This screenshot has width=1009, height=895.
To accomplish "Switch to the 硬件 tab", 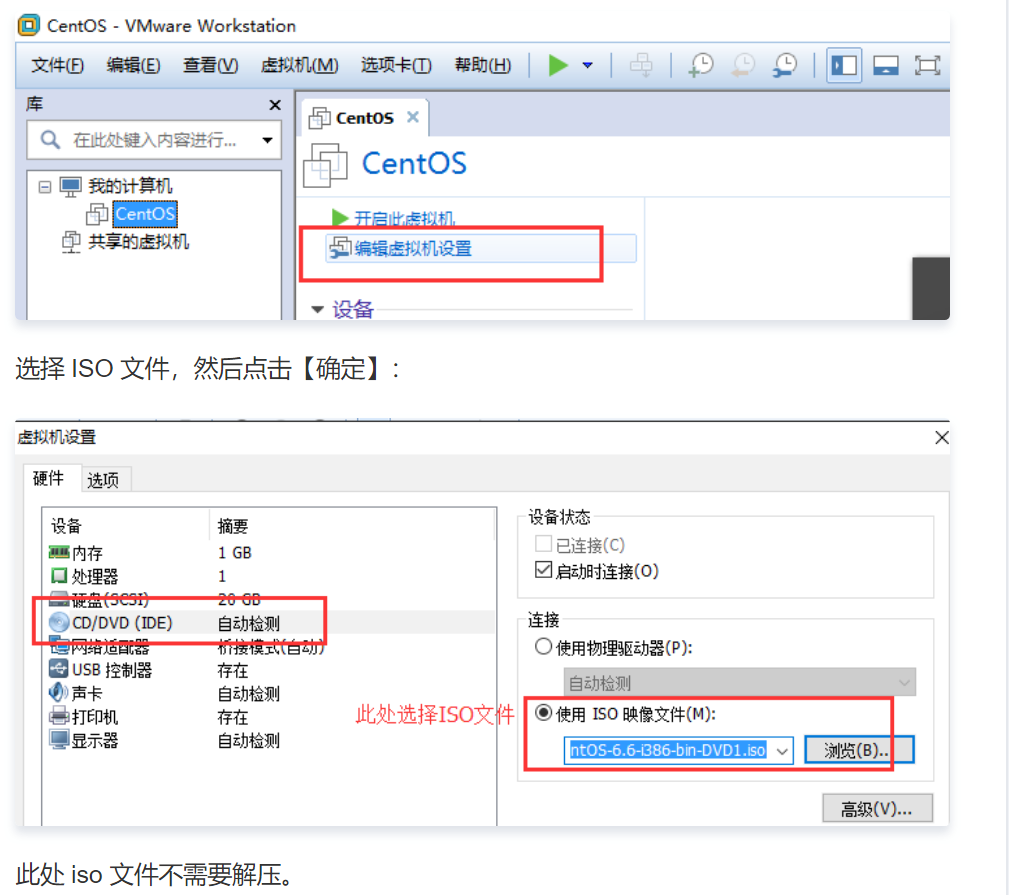I will tap(48, 478).
